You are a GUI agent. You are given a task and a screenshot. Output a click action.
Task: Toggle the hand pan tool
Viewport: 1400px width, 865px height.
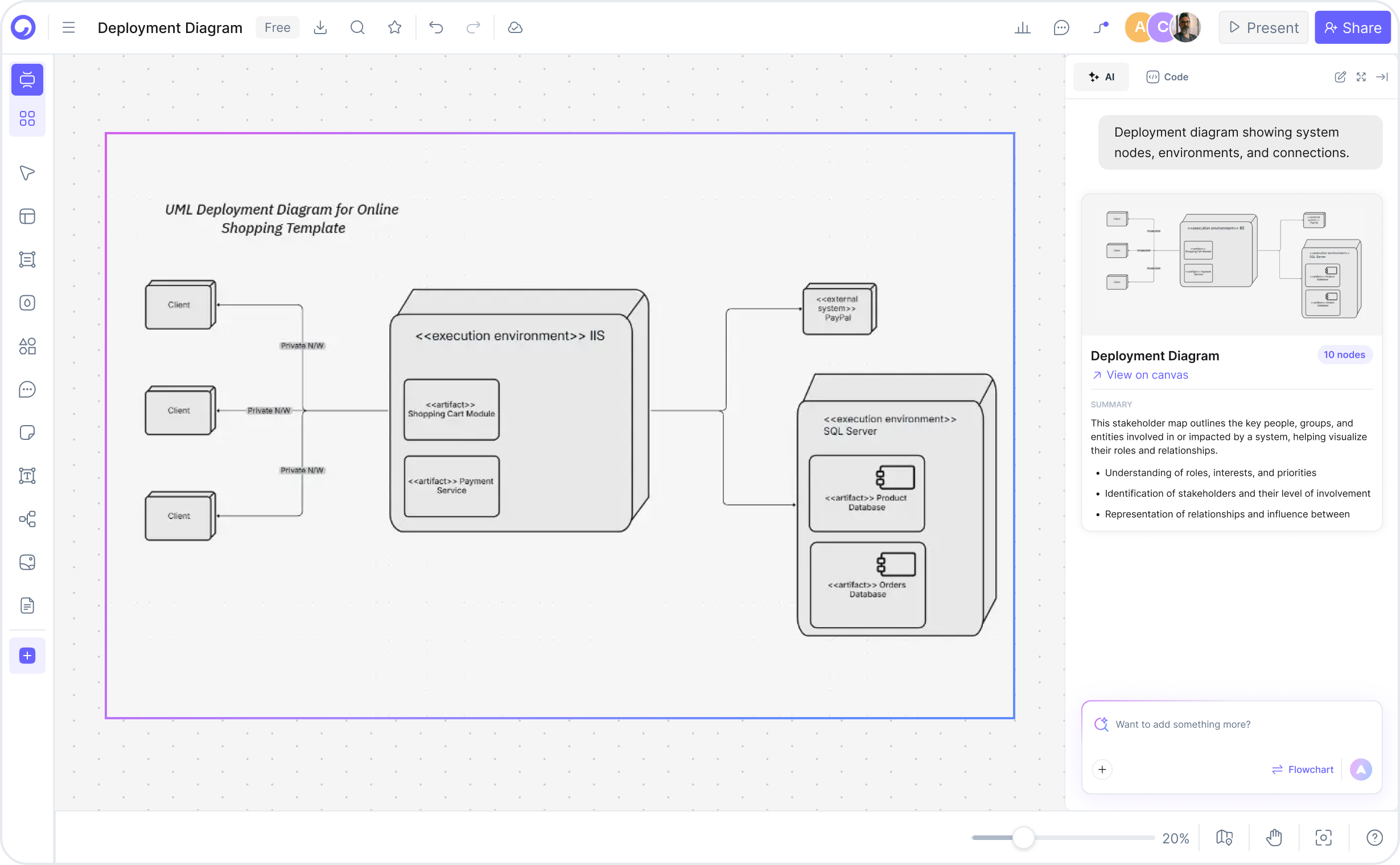[x=1274, y=838]
